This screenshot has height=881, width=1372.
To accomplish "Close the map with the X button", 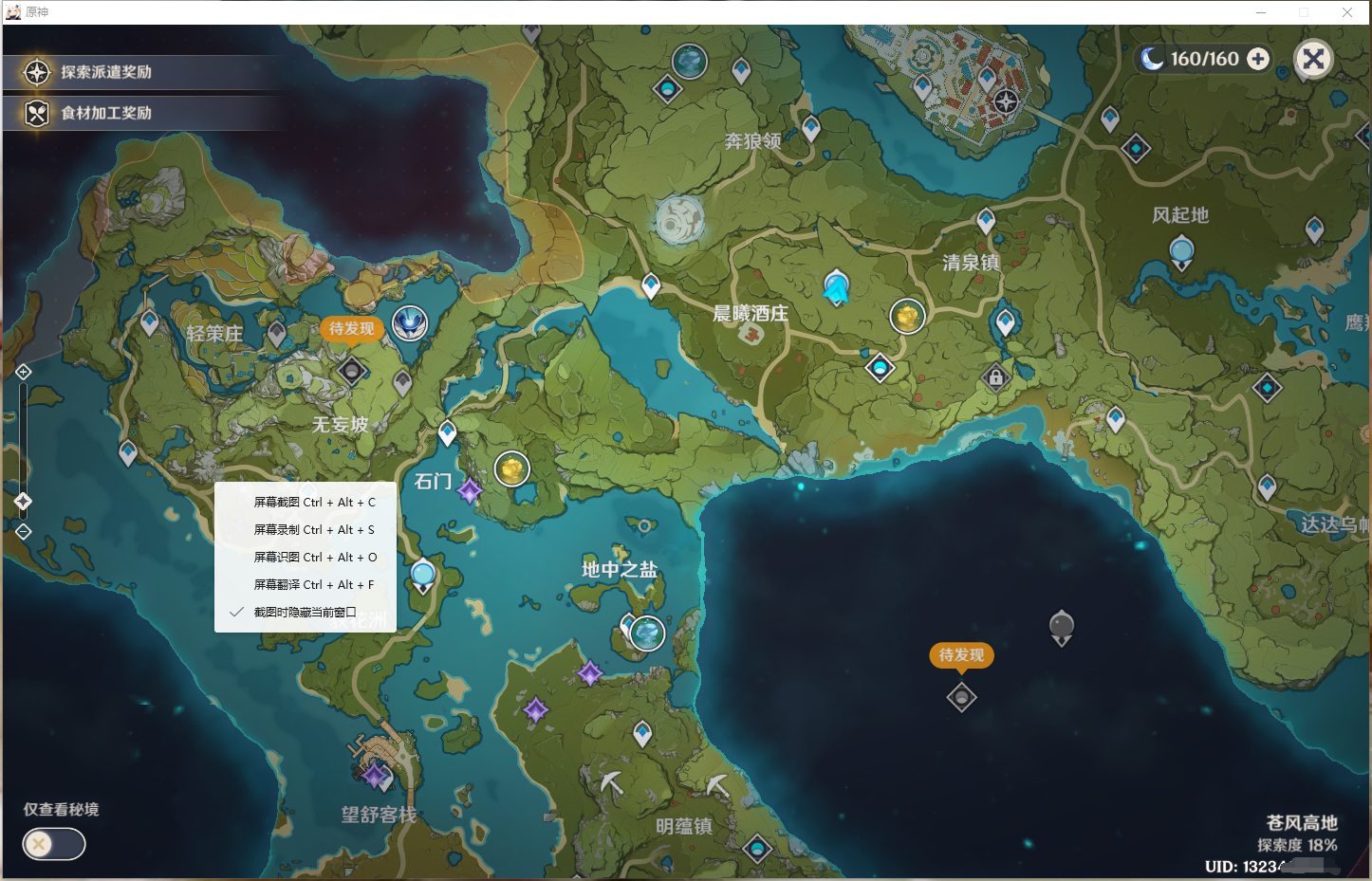I will (x=1314, y=59).
